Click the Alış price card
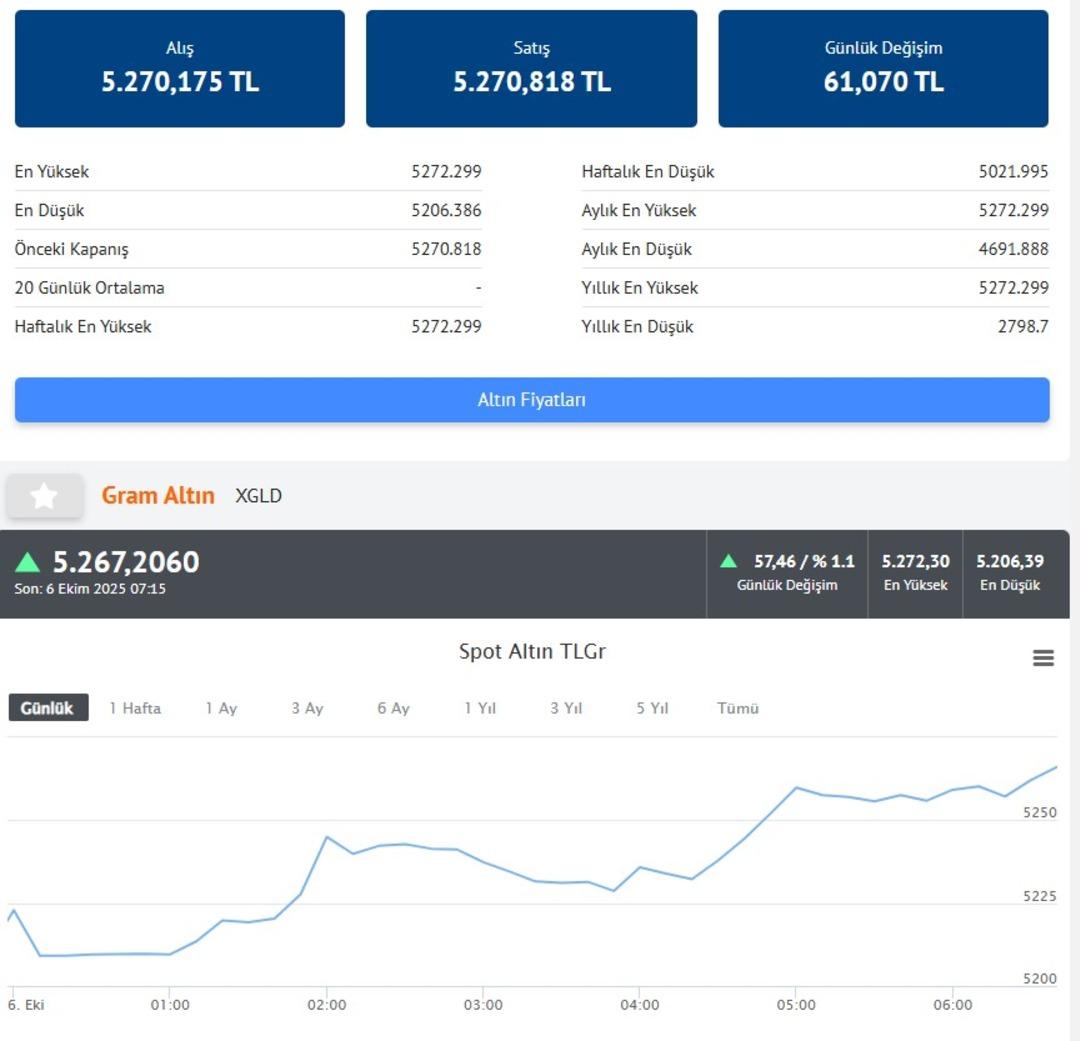Screen dimensions: 1080x1041 click(x=180, y=69)
